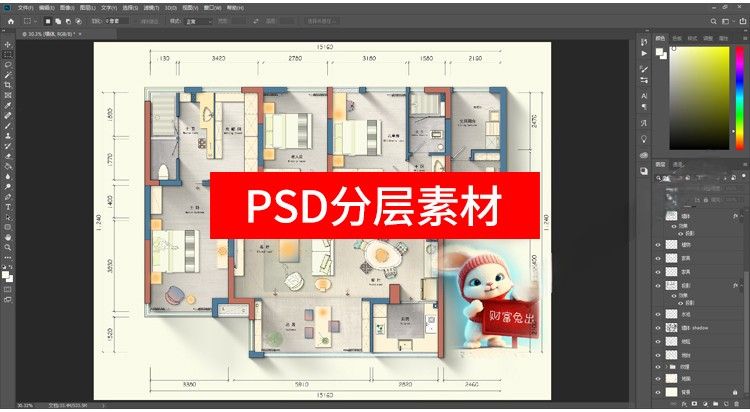Image resolution: width=750 pixels, height=412 pixels.
Task: Click the rainbow hue slider in Color panel
Action: coord(739,98)
